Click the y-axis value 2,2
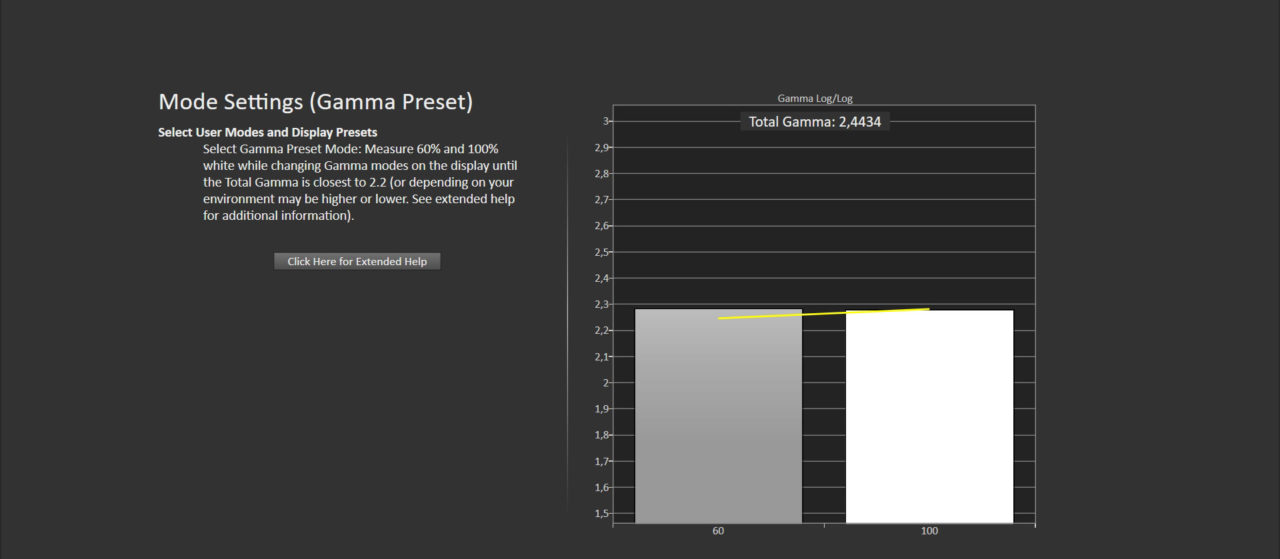 (601, 330)
